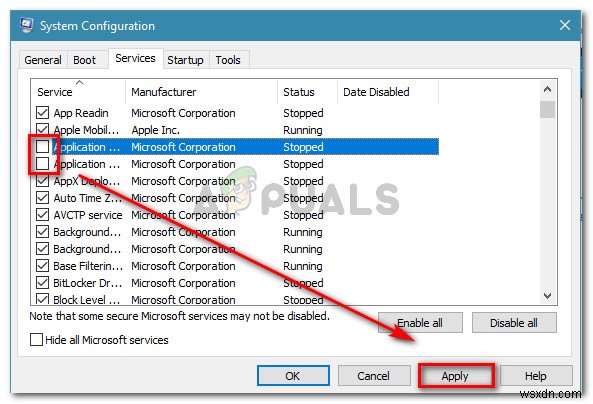Close the System Configuration window
This screenshot has width=593, height=404.
pos(565,25)
